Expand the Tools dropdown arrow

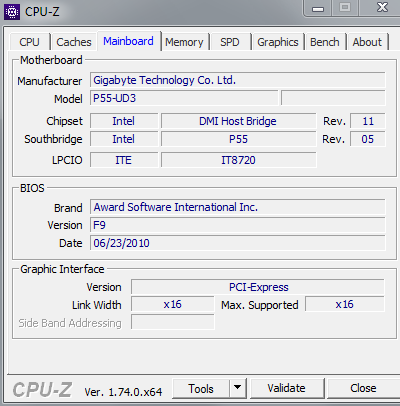238,388
